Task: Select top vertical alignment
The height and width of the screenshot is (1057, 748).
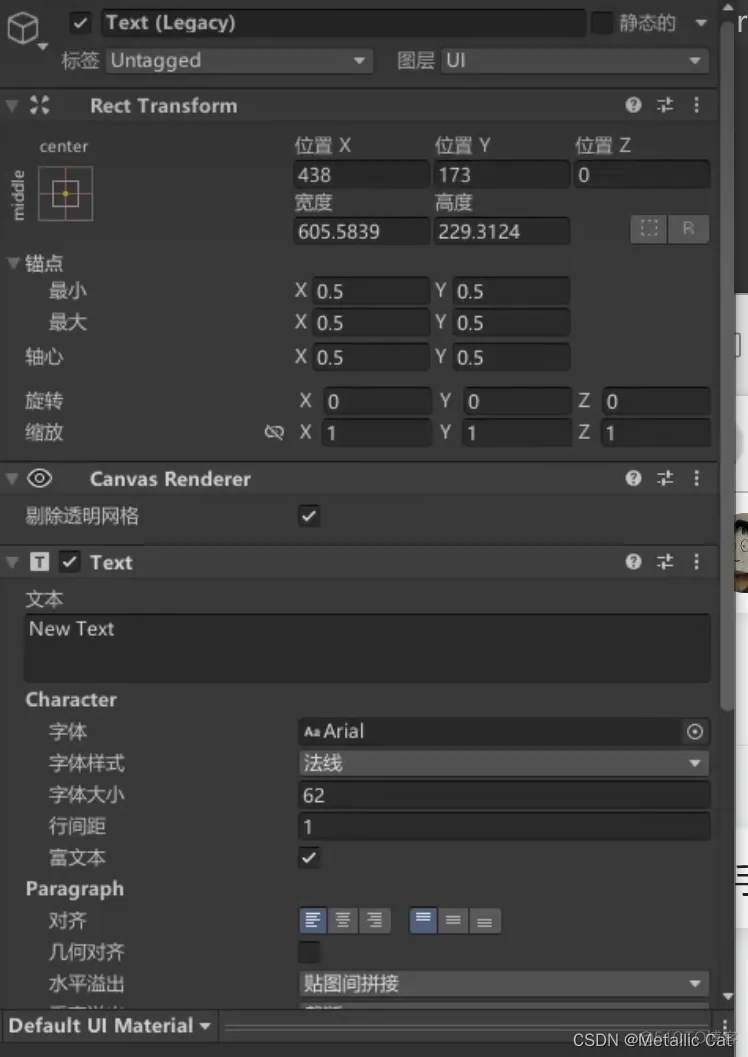Action: 423,920
